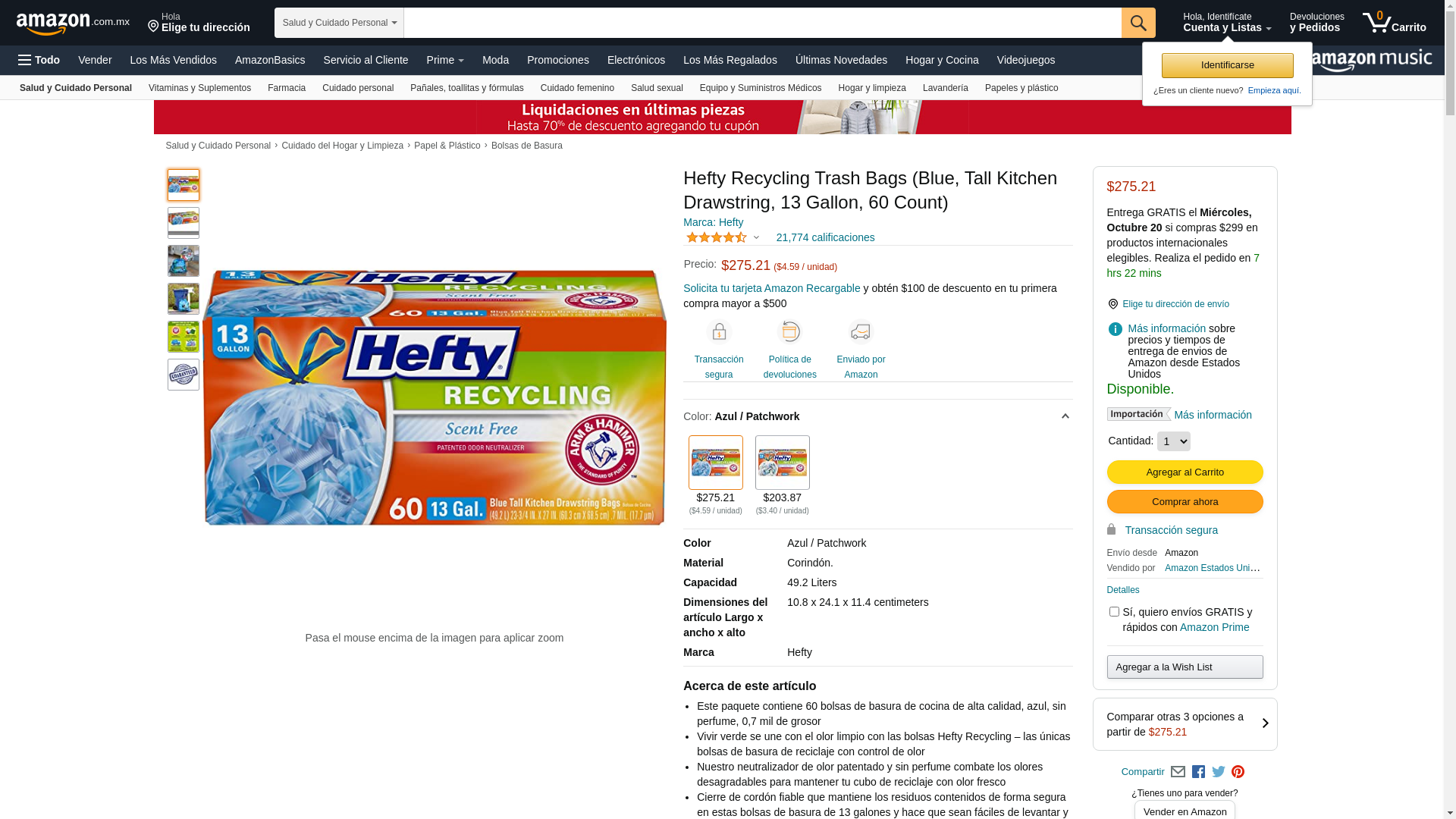1456x819 pixels.
Task: Expand the star rating breakdown arrow
Action: click(756, 237)
